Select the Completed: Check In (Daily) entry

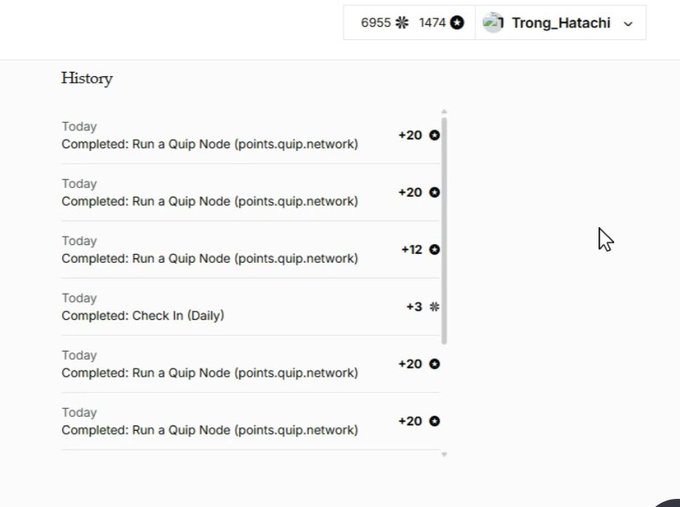click(x=251, y=307)
